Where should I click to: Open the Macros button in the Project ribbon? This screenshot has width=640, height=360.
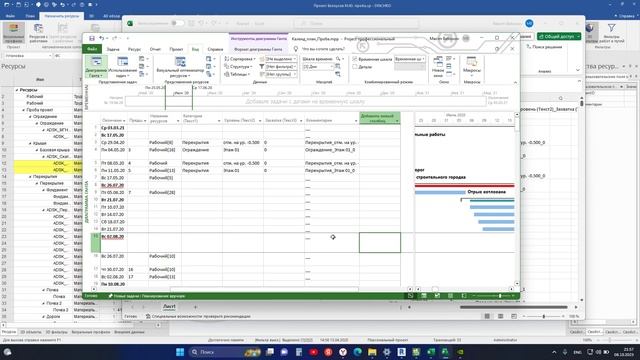(472, 67)
